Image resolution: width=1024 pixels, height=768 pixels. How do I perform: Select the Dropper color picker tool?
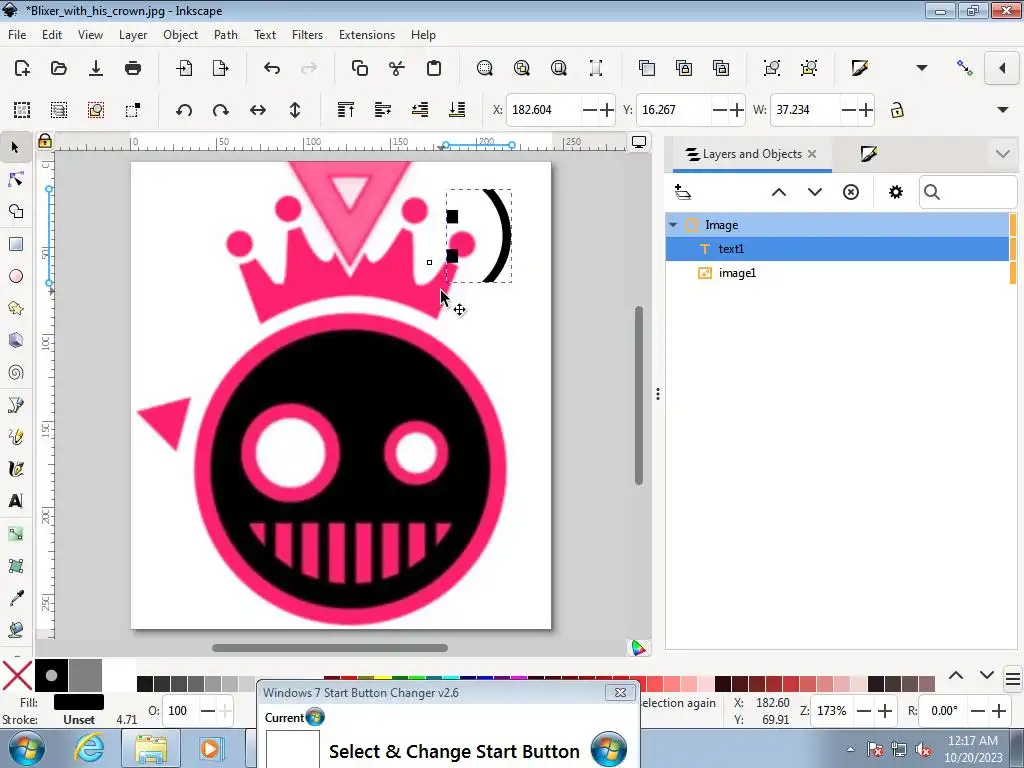[x=16, y=598]
